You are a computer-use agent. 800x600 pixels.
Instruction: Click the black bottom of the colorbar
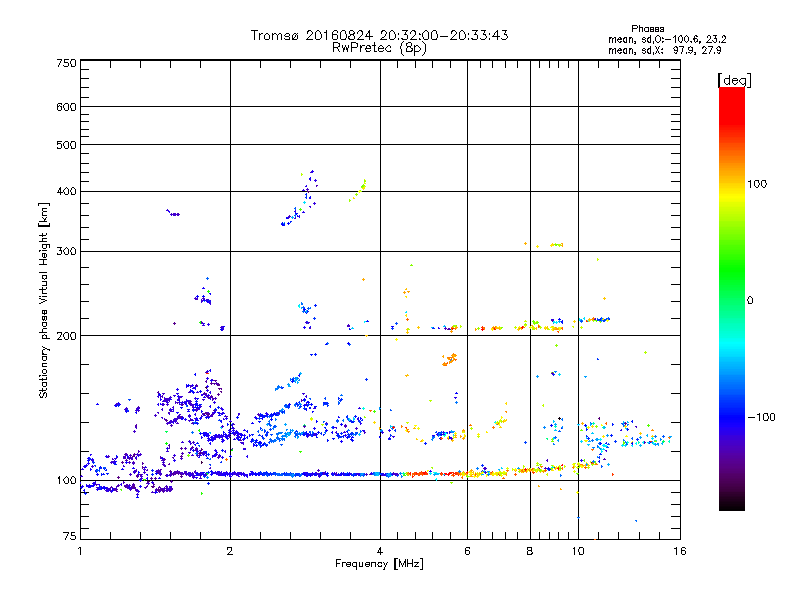click(x=732, y=505)
